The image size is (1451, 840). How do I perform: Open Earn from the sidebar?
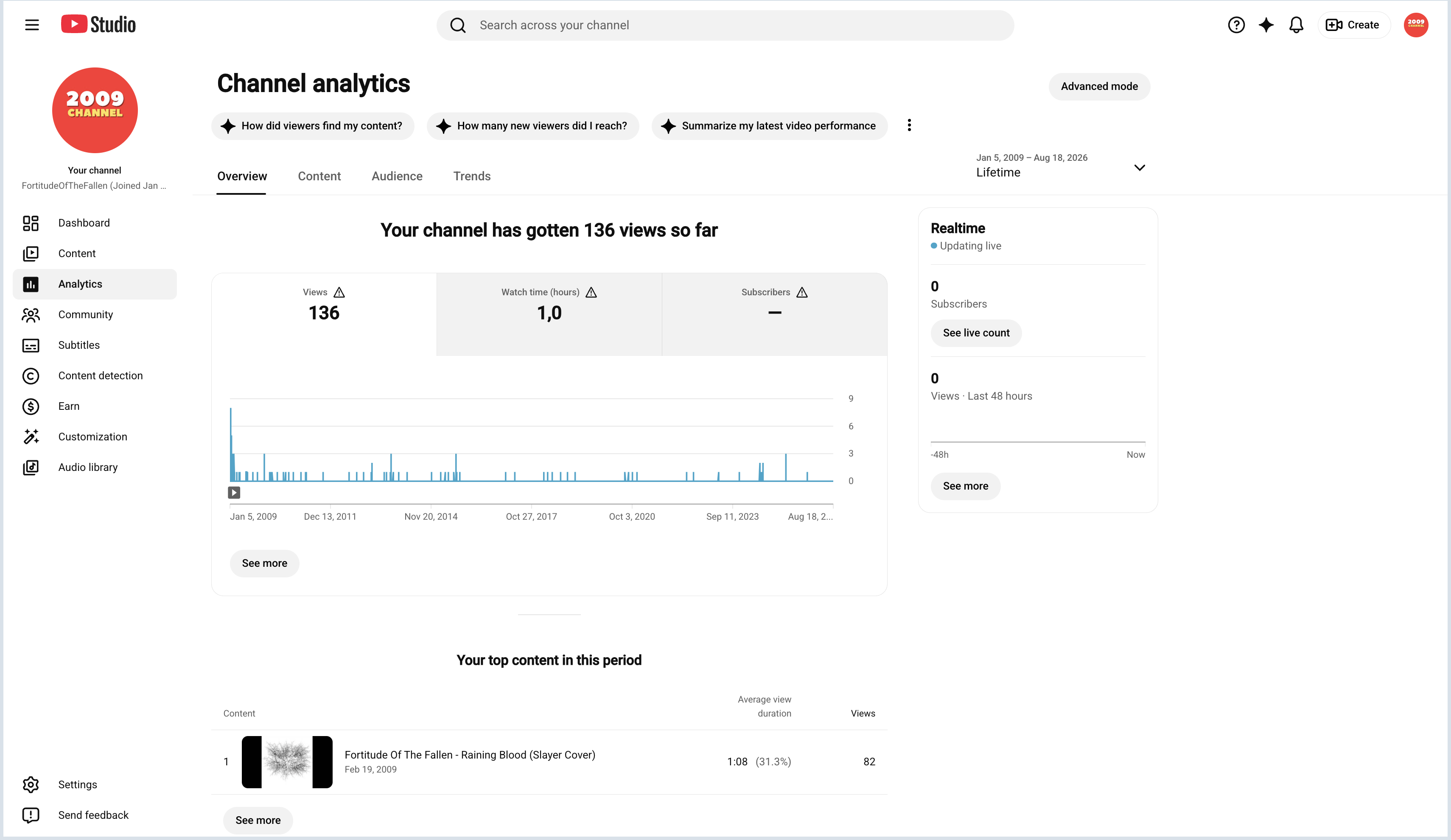(x=95, y=406)
